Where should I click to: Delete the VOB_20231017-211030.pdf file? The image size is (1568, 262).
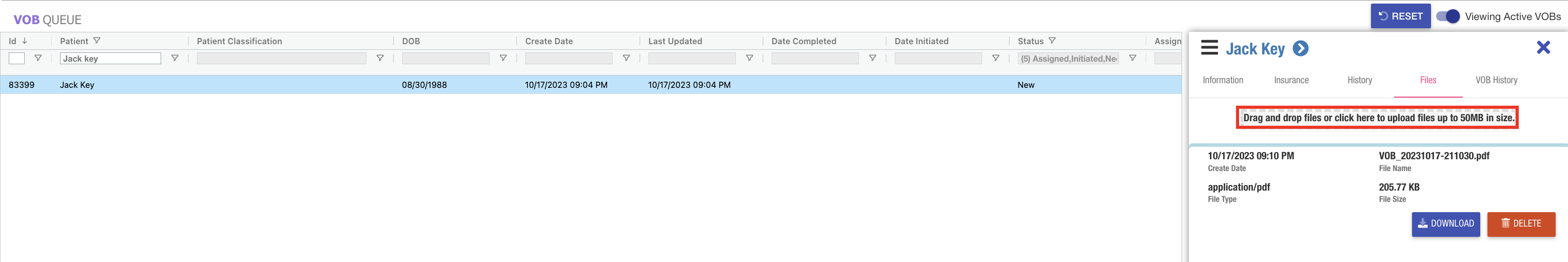point(1520,223)
